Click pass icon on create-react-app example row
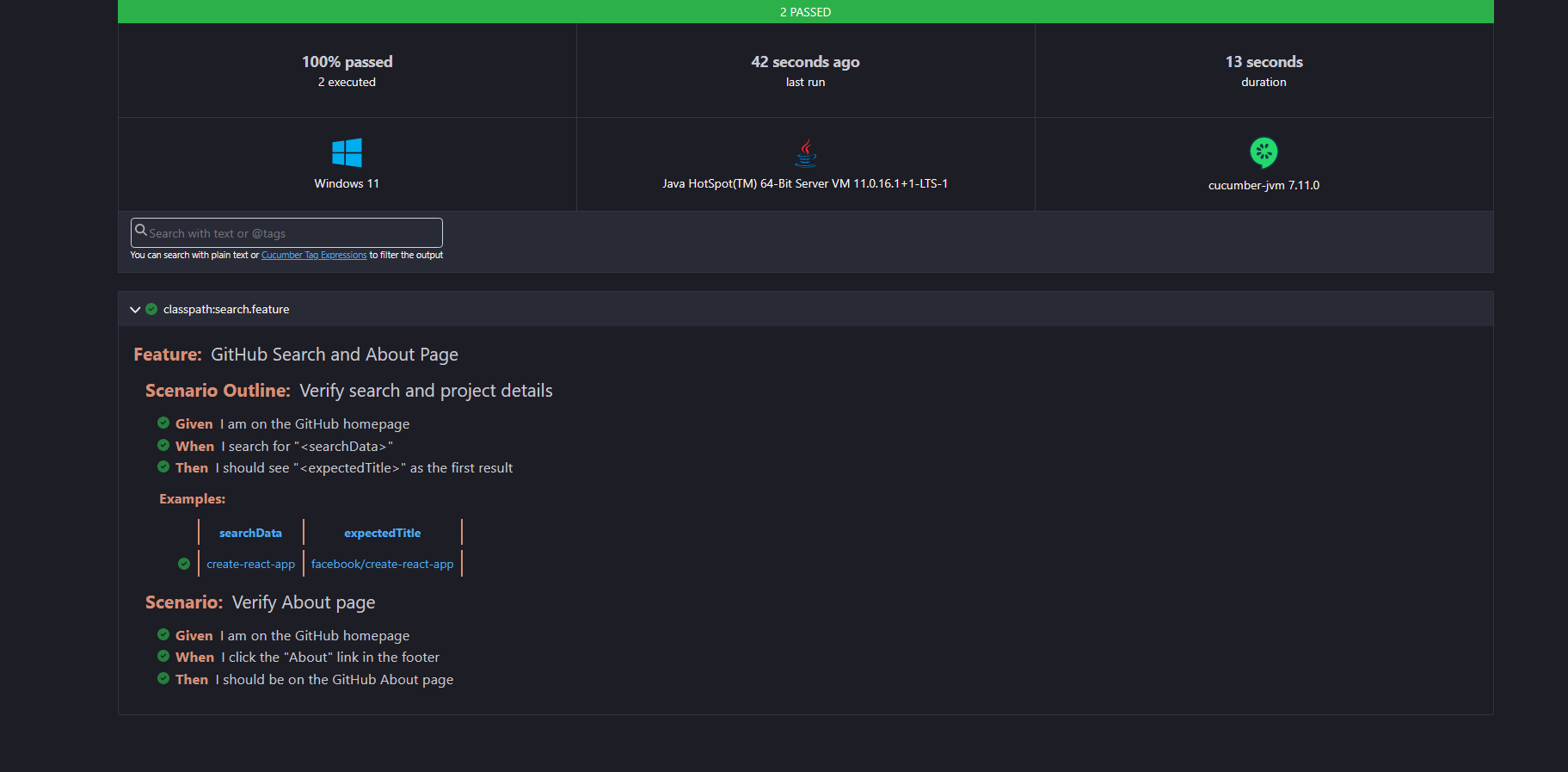 (184, 564)
